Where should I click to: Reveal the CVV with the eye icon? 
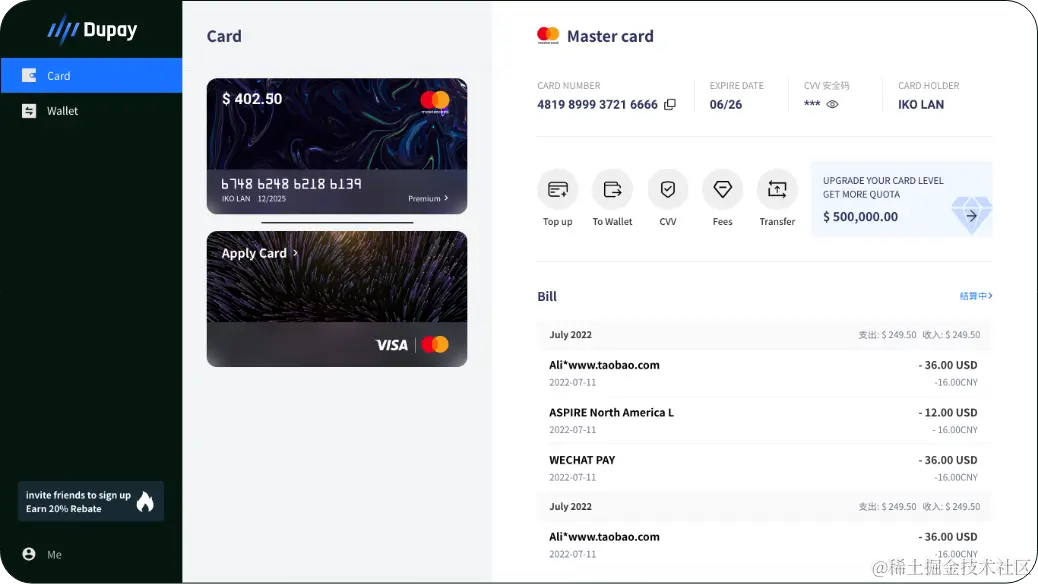[x=832, y=104]
